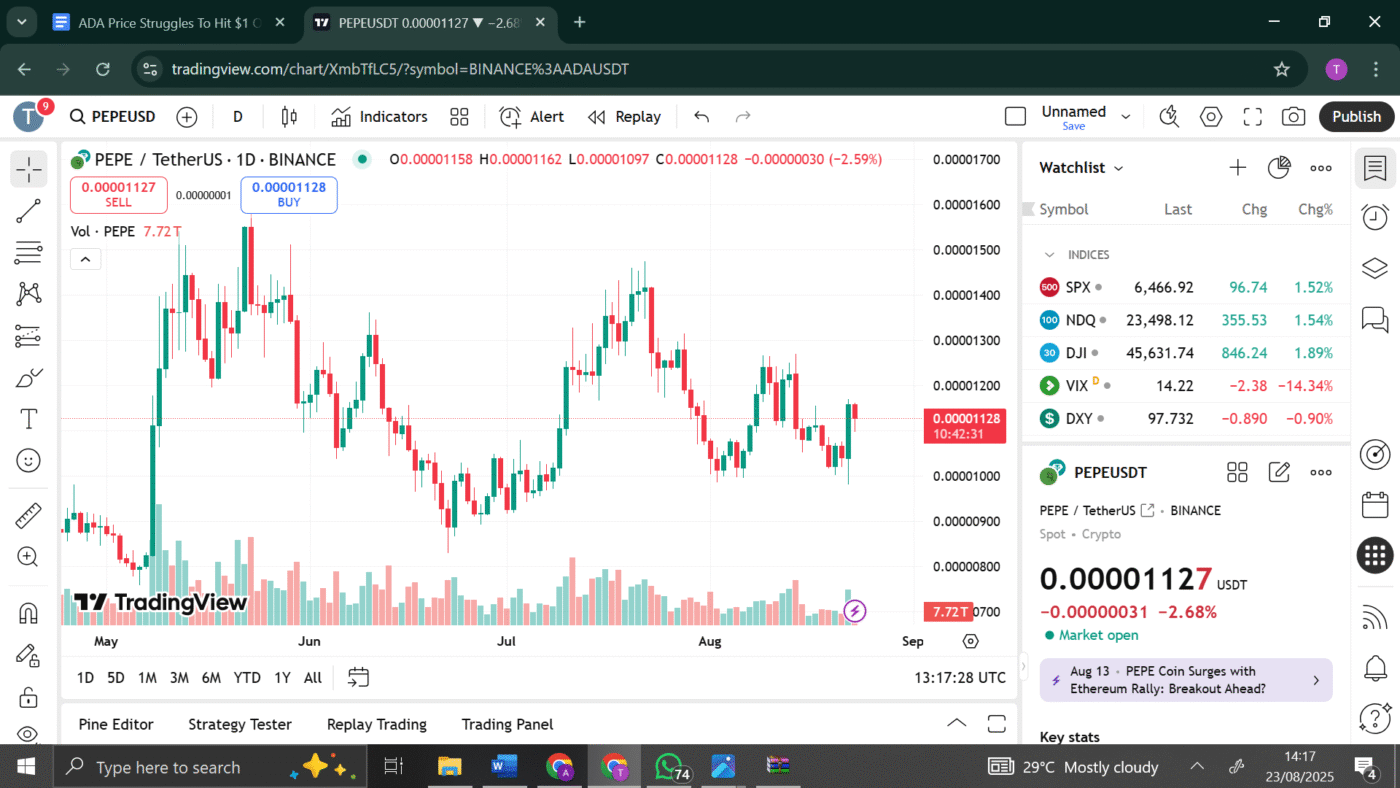Expand the Unnamed layout dropdown arrow
The height and width of the screenshot is (788, 1400).
point(1126,117)
